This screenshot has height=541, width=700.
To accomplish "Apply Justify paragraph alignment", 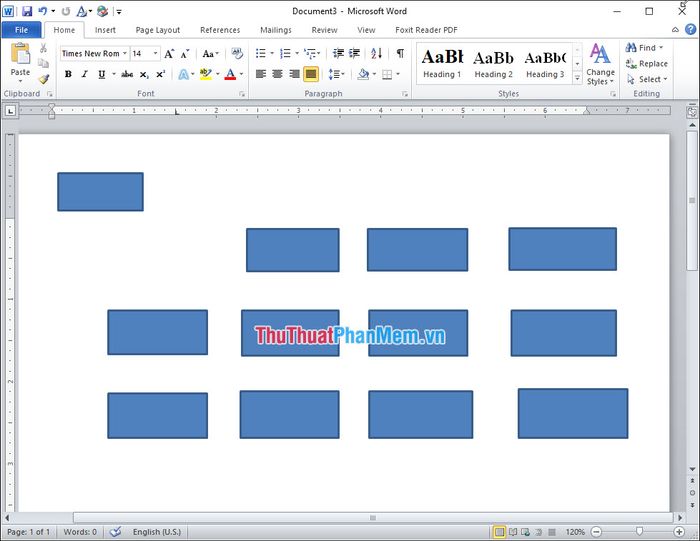I will tap(311, 74).
